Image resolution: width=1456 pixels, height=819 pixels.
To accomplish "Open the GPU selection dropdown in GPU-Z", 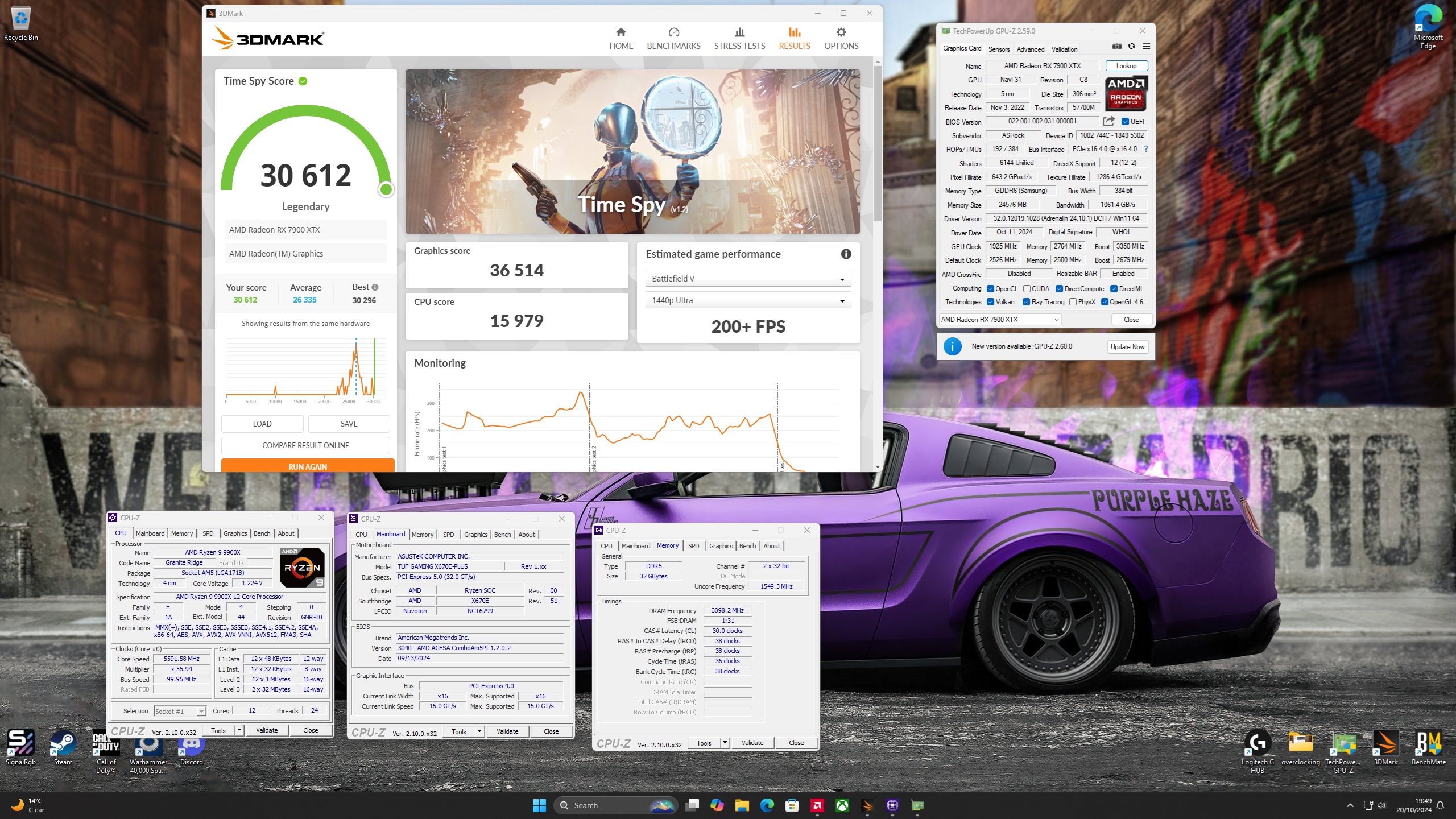I will coord(1000,320).
